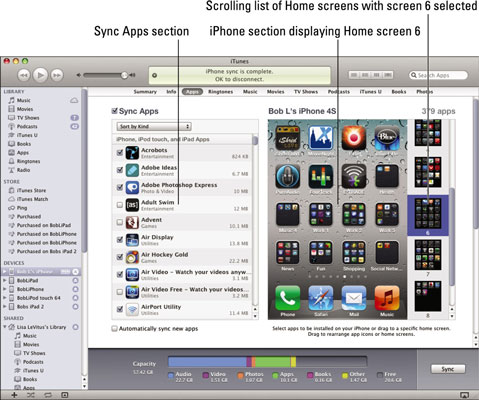The width and height of the screenshot is (479, 400).
Task: Select the News folder on Home screen
Action: point(287,252)
